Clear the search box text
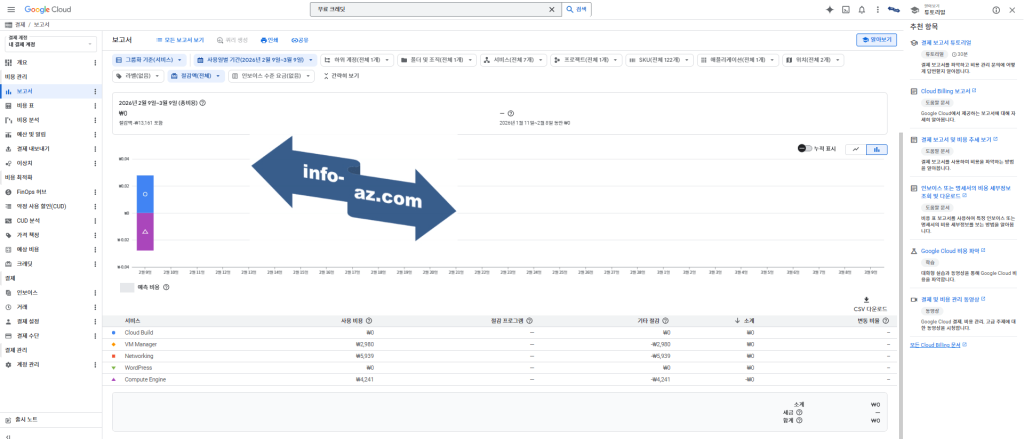The height and width of the screenshot is (439, 1024). tap(552, 9)
